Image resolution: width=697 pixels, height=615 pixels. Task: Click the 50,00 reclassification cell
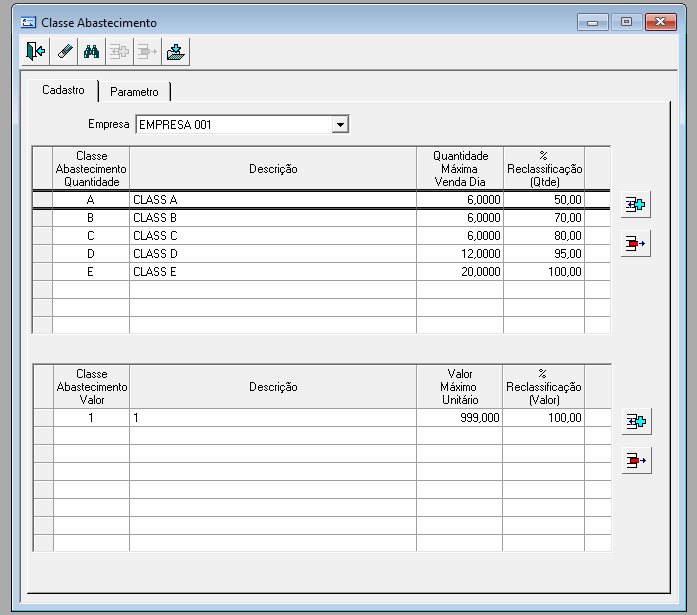tap(544, 200)
